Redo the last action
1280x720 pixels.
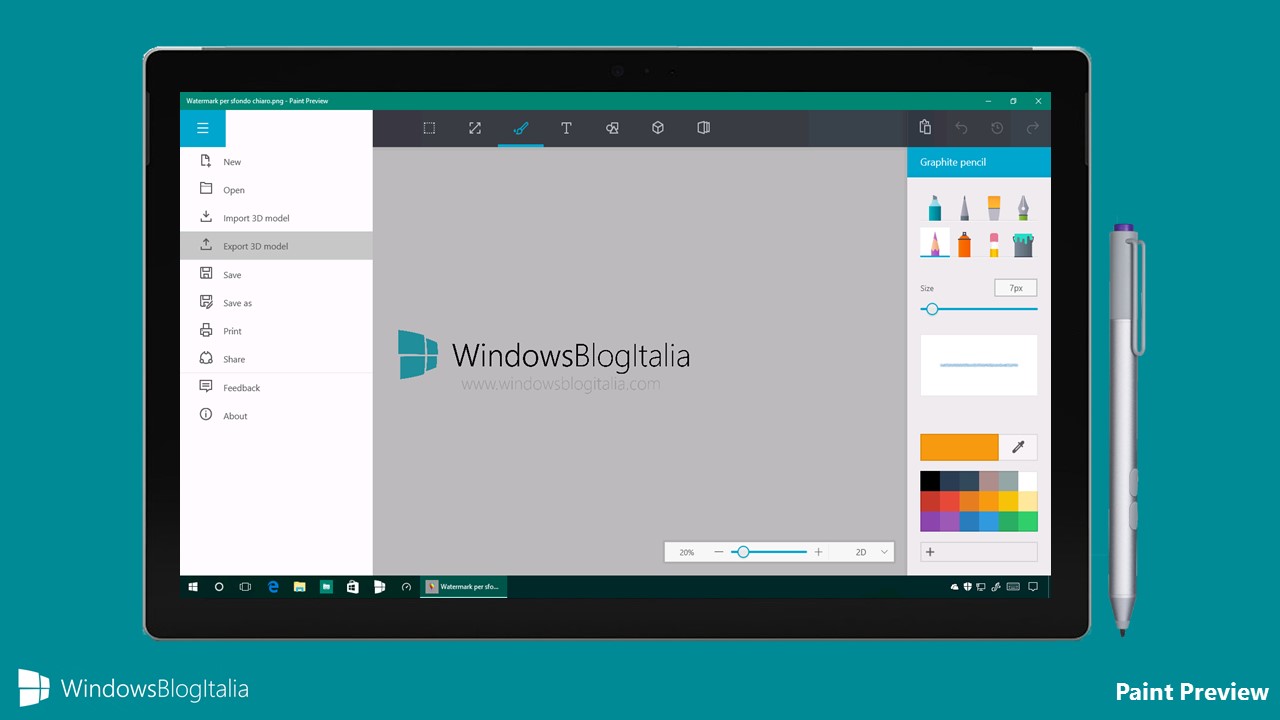1033,128
